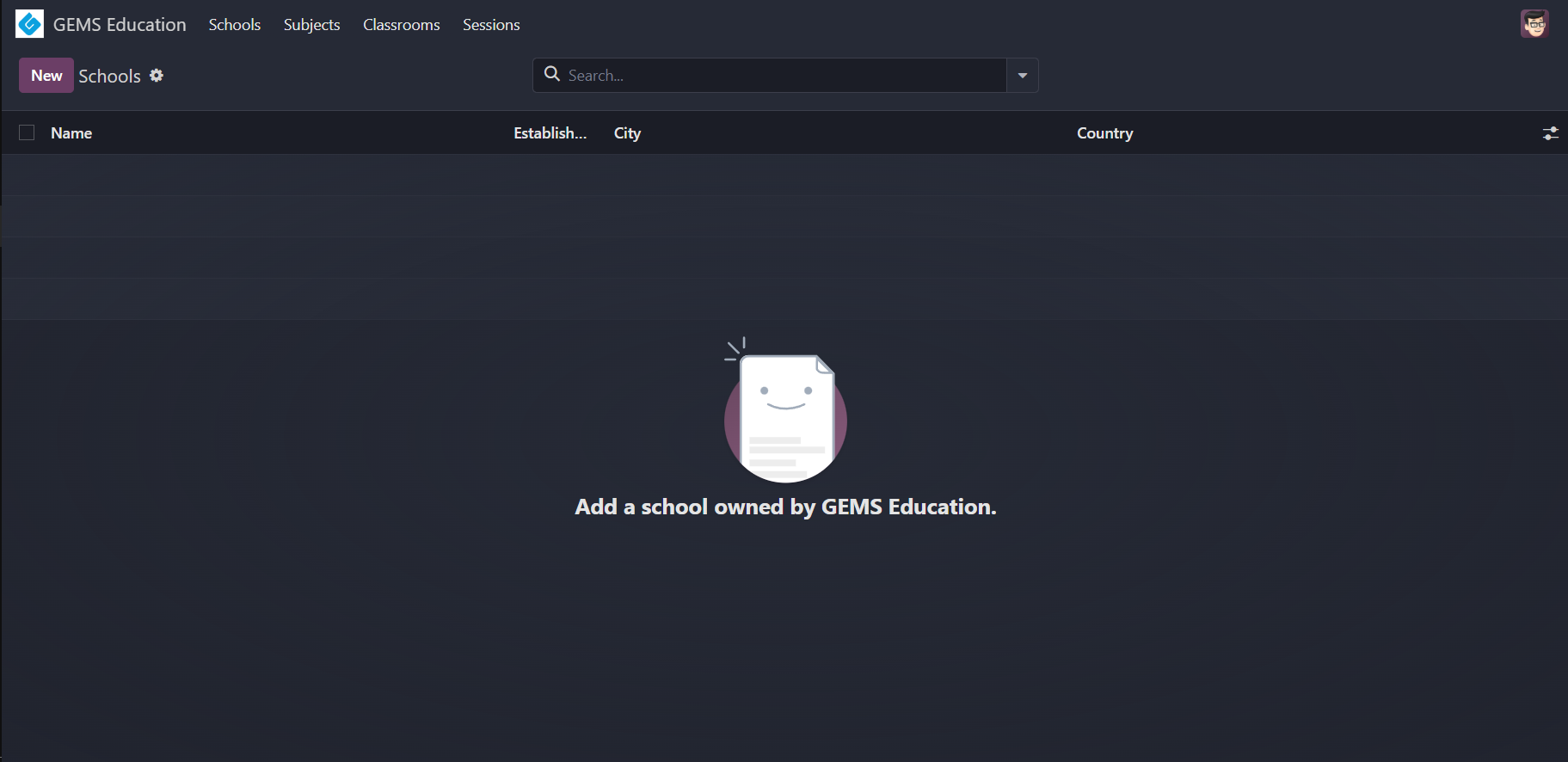This screenshot has width=1568, height=762.
Task: Open the user avatar menu
Action: coord(1534,24)
